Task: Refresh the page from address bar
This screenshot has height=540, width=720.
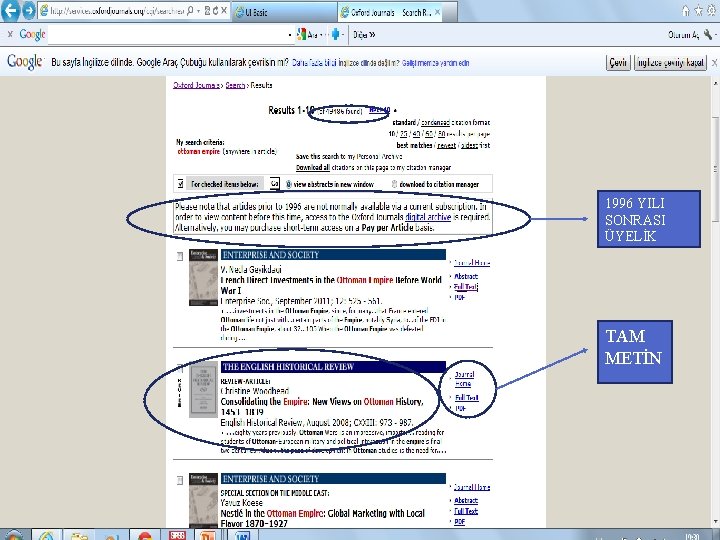Action: (x=215, y=11)
